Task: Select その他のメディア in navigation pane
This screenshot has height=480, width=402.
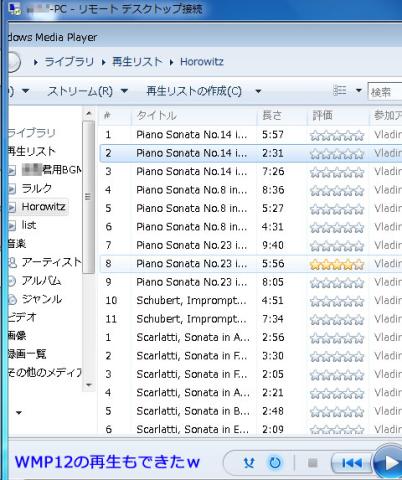Action: 45,372
